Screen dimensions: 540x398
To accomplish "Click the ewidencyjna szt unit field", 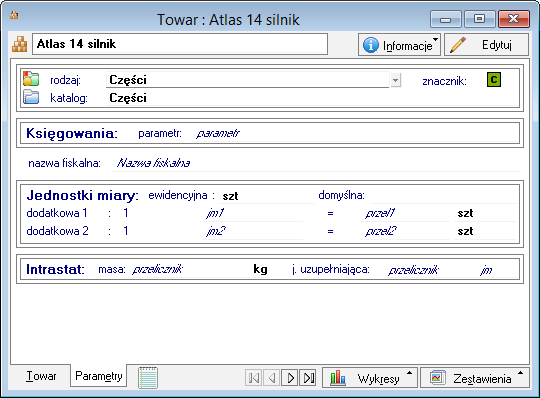I will tap(267, 196).
